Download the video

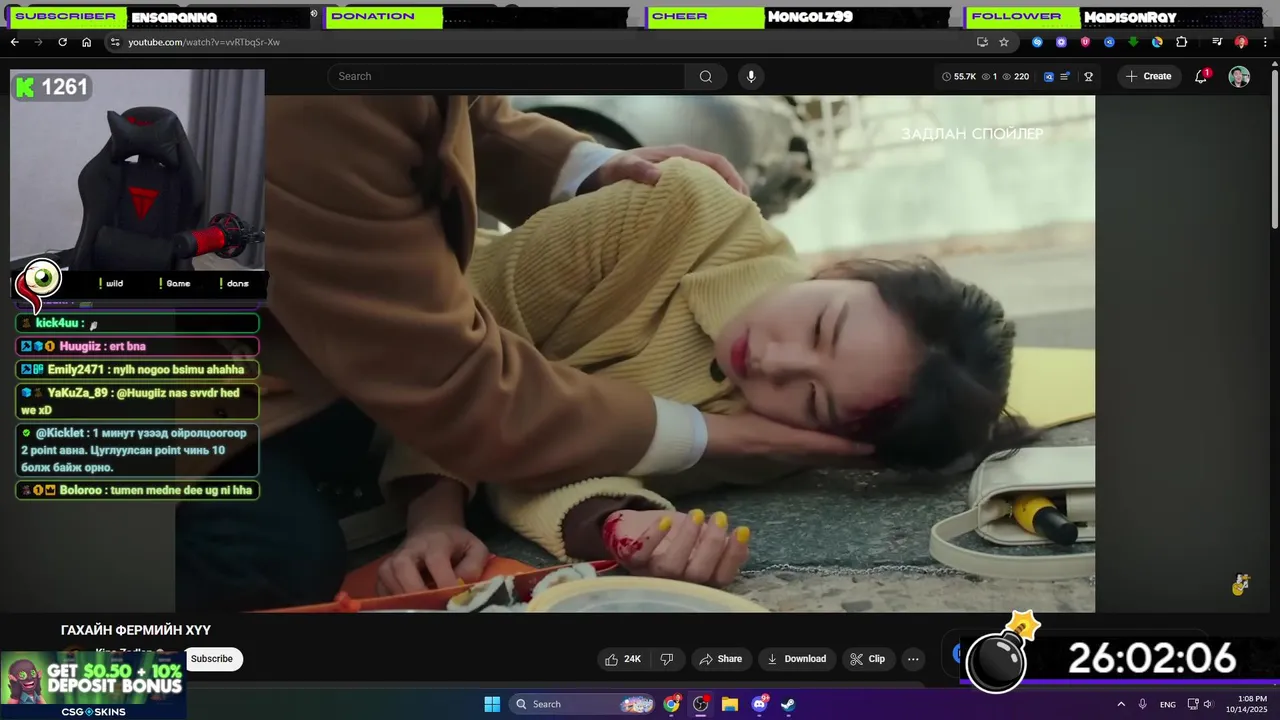[796, 659]
